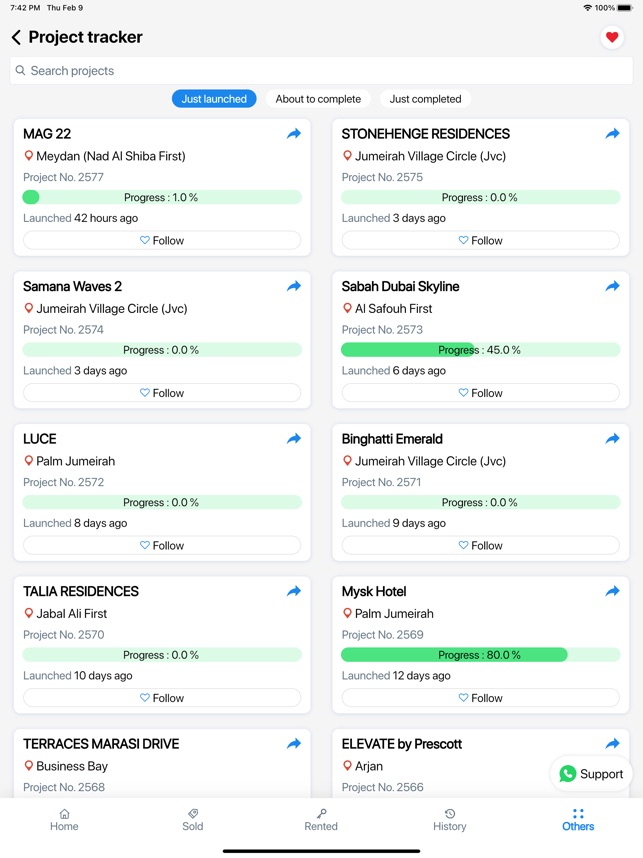
Task: Open the Sold tab in bottom bar
Action: click(193, 820)
